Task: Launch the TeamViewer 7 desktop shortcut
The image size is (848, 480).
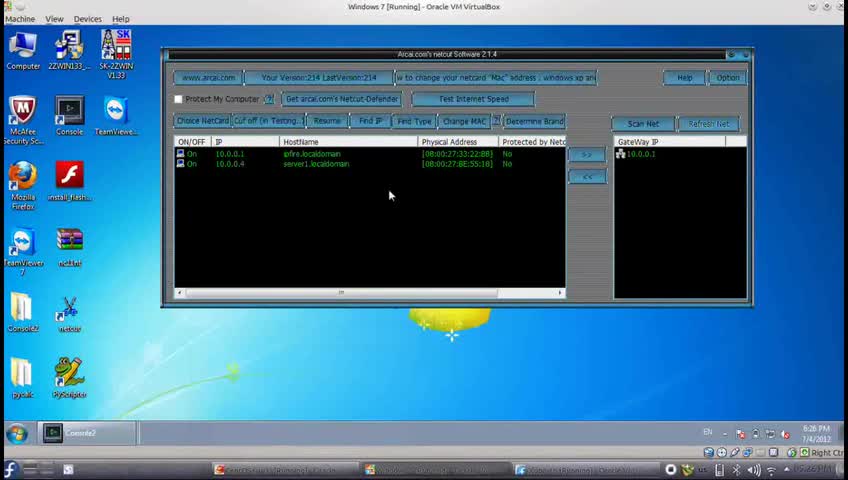Action: [23, 252]
